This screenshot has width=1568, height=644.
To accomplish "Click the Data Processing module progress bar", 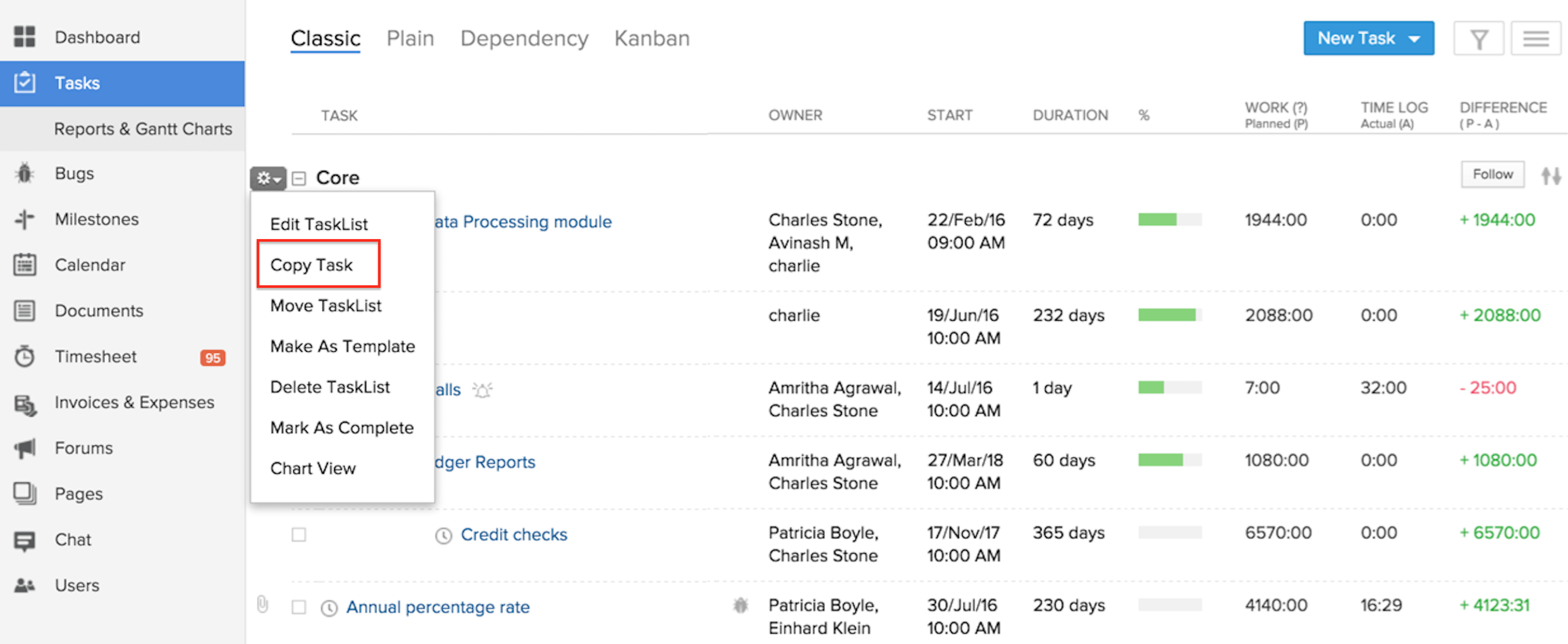I will 1169,220.
